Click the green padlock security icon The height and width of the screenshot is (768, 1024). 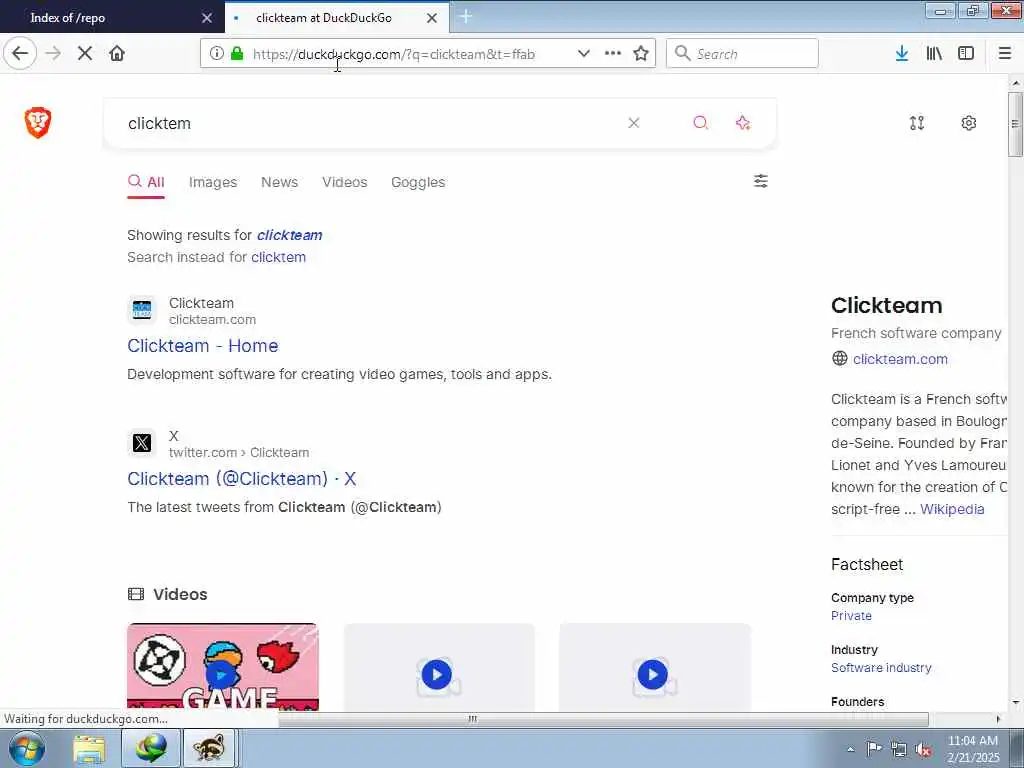pos(237,54)
